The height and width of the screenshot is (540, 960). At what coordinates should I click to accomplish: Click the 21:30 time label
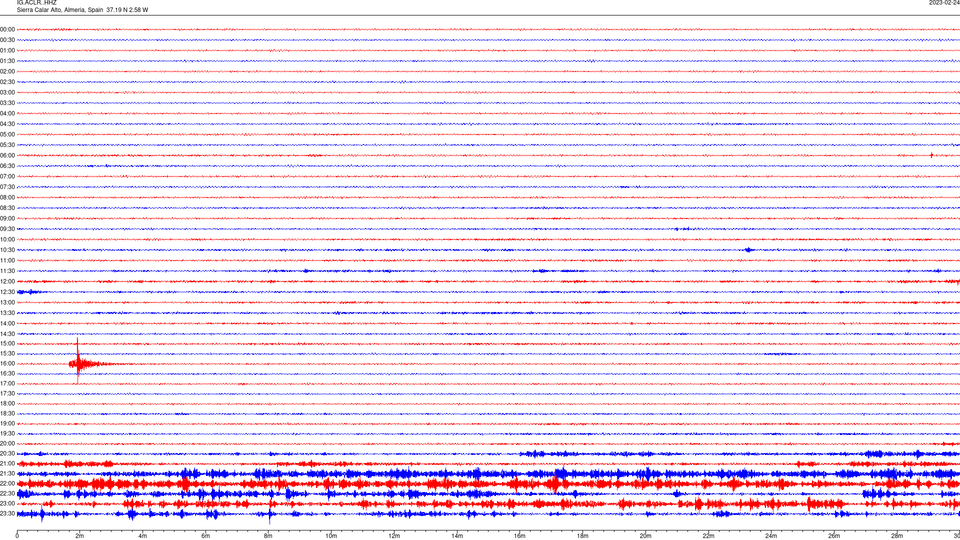point(7,474)
